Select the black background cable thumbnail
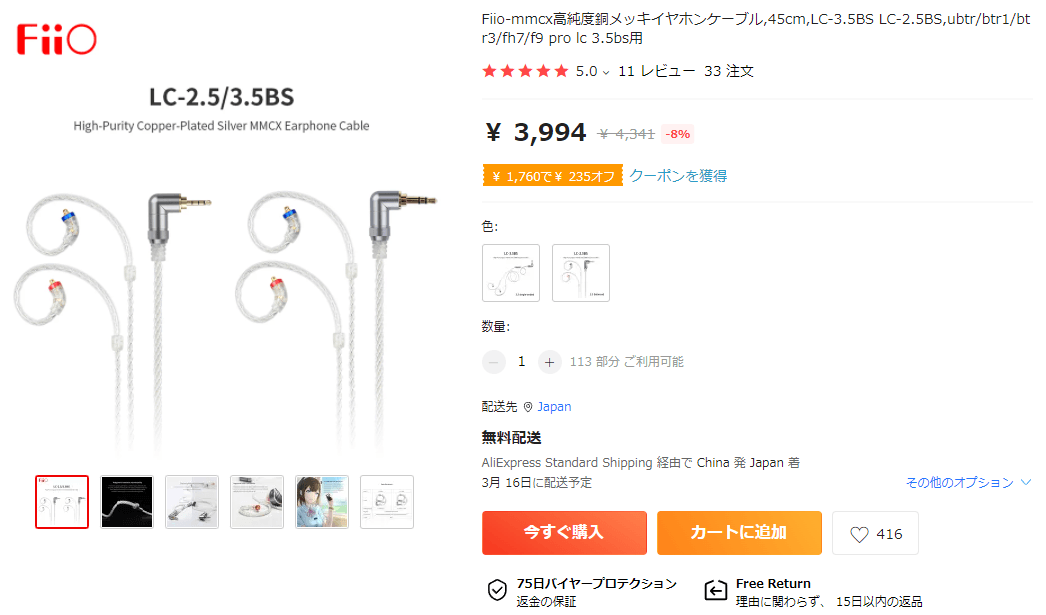The height and width of the screenshot is (615, 1046). click(x=127, y=502)
